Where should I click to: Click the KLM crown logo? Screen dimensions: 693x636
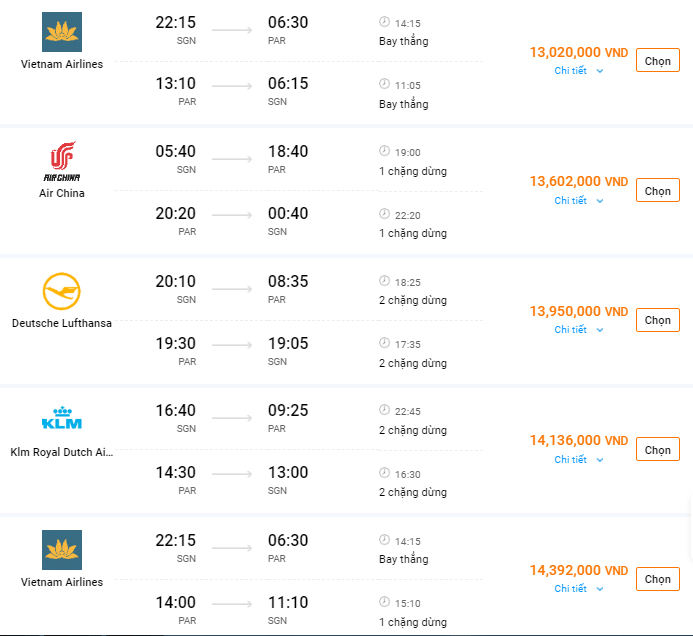click(x=62, y=419)
